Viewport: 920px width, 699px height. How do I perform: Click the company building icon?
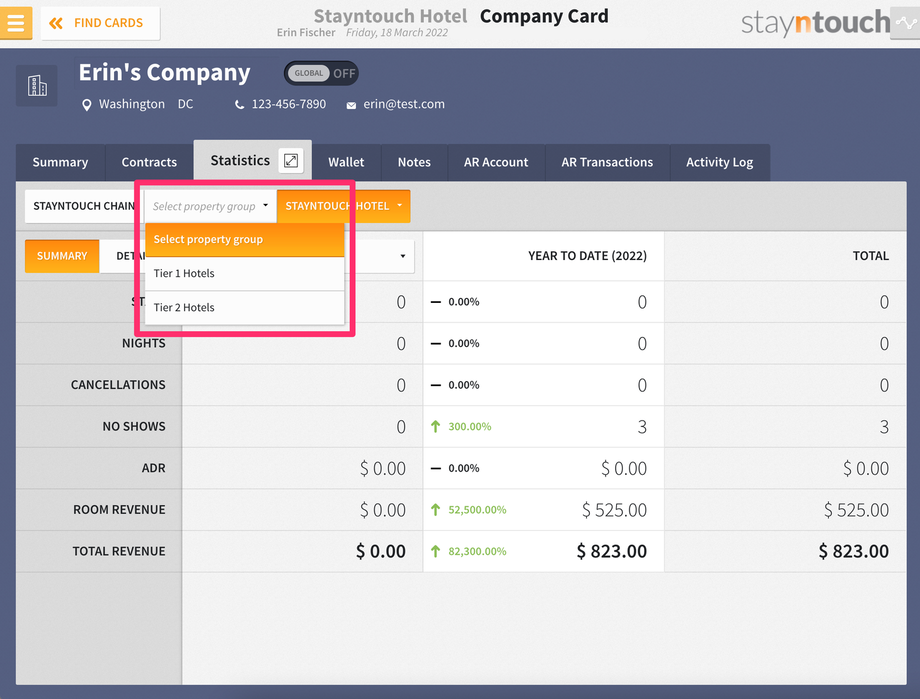click(x=37, y=86)
